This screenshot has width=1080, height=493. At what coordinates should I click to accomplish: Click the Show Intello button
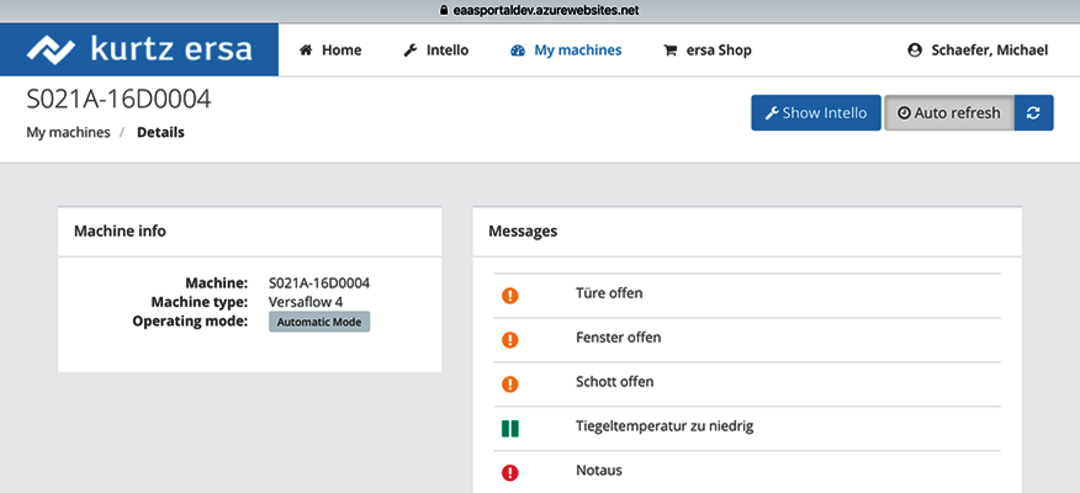[816, 113]
